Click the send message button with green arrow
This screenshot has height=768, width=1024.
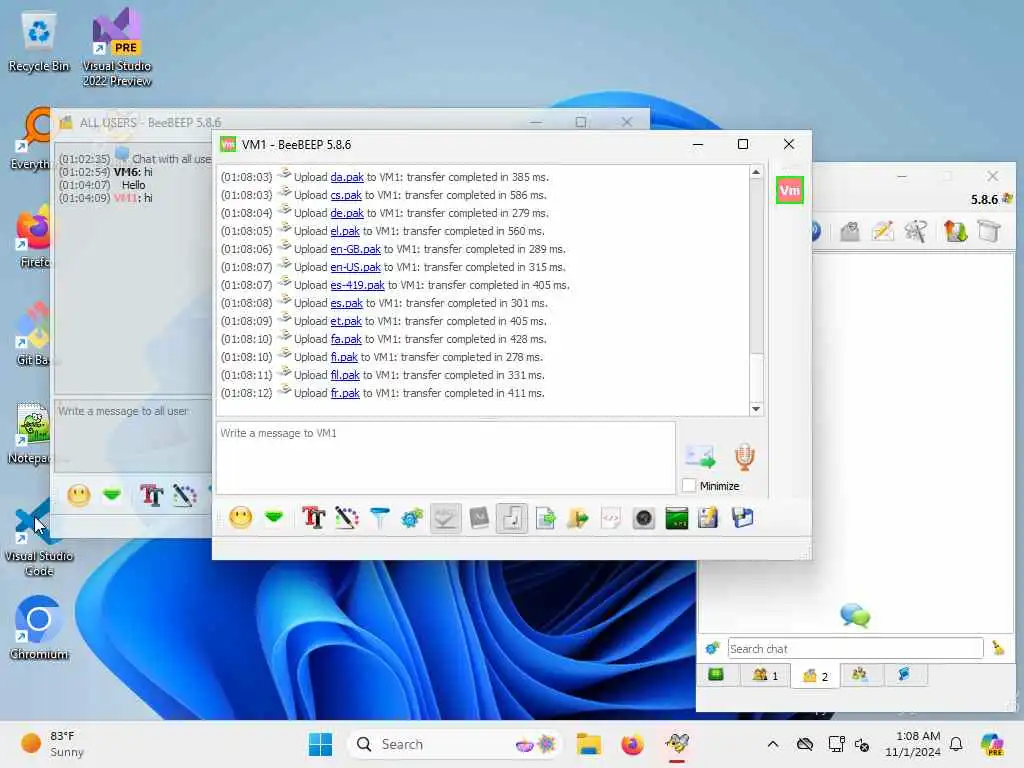(700, 456)
